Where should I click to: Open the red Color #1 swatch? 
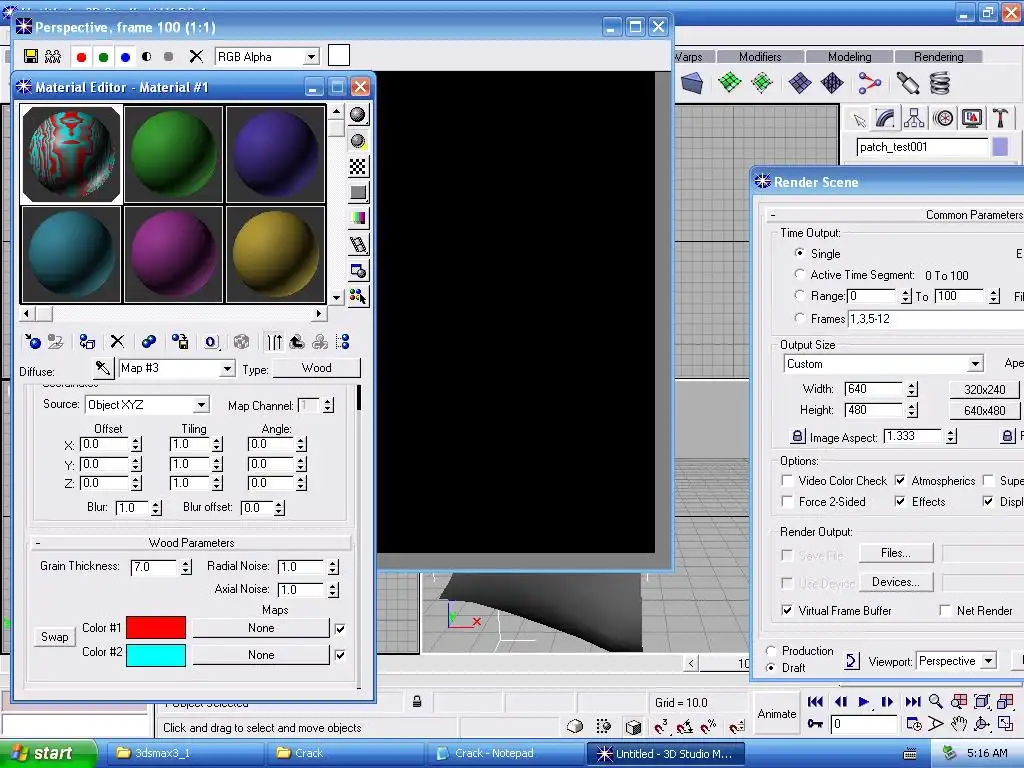point(155,628)
